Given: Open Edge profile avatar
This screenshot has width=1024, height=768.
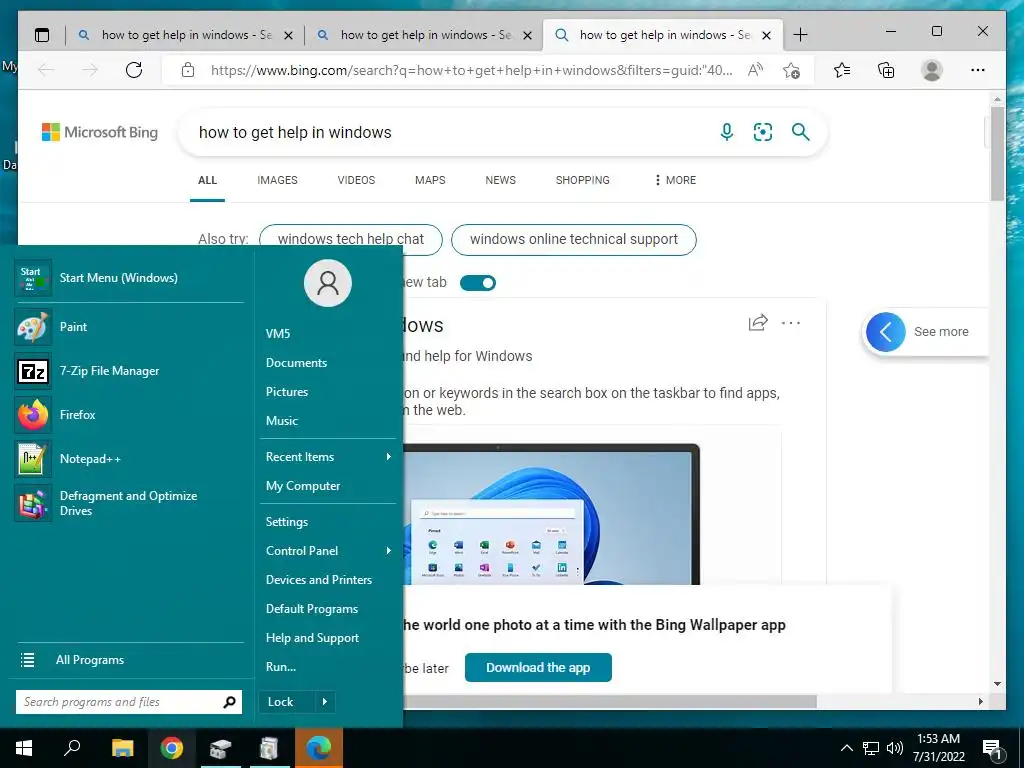Looking at the screenshot, I should [x=932, y=70].
